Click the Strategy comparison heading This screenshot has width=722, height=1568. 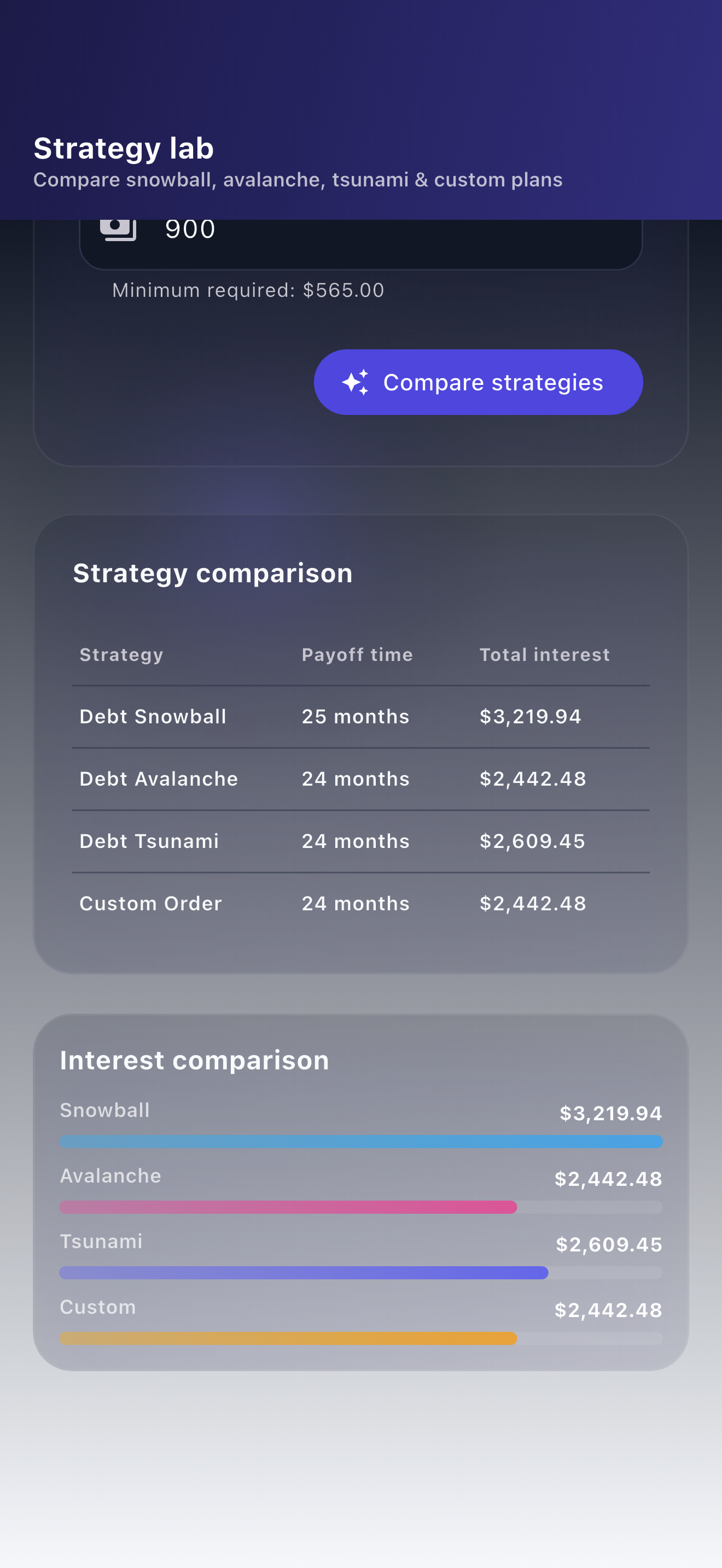tap(213, 574)
